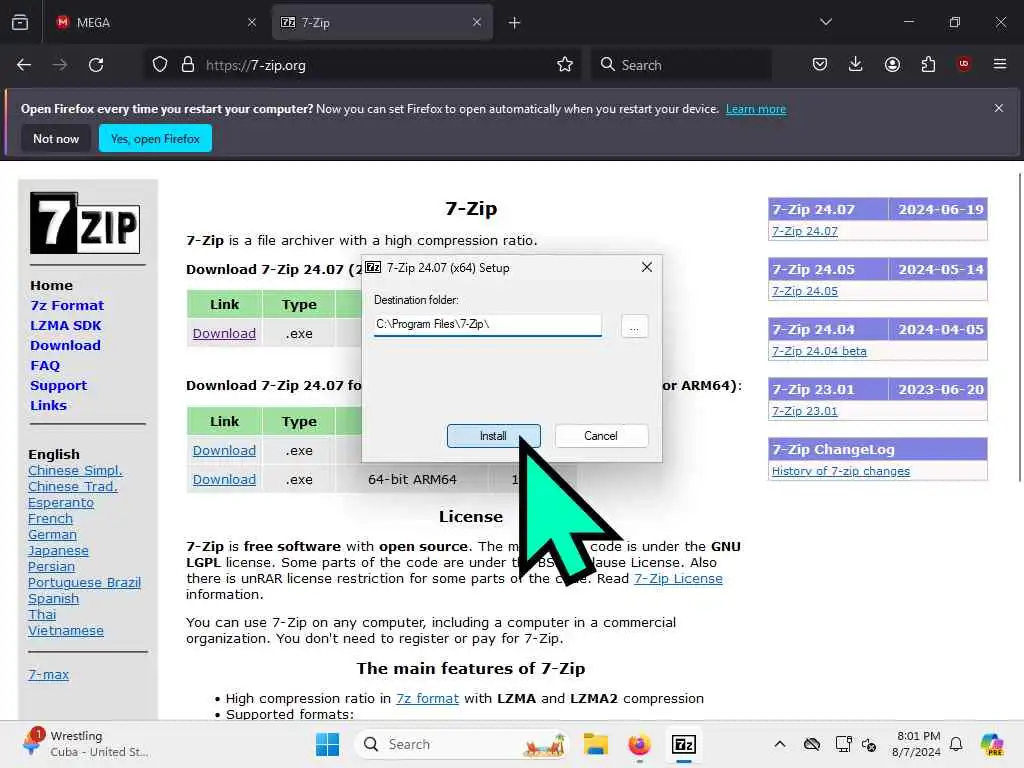Click the forward navigation arrow
1024x768 pixels.
pos(60,65)
